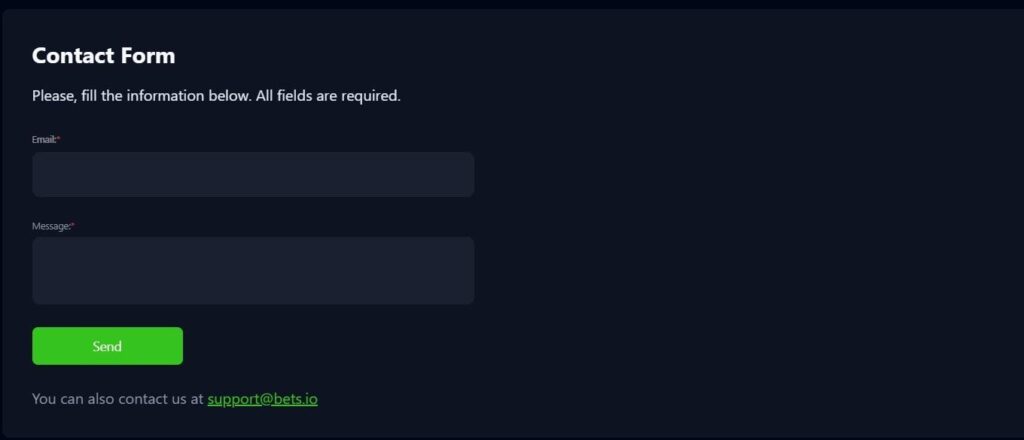Click the "Email:" field label
Image resolution: width=1024 pixels, height=440 pixels.
tap(44, 140)
